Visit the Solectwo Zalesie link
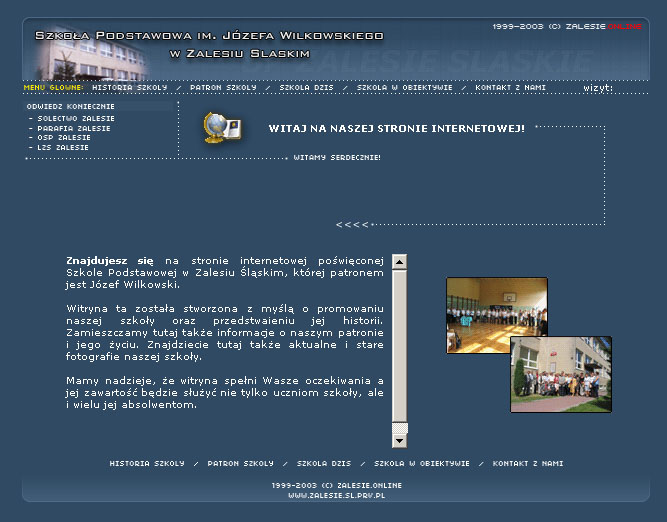667x522 pixels. pos(76,119)
